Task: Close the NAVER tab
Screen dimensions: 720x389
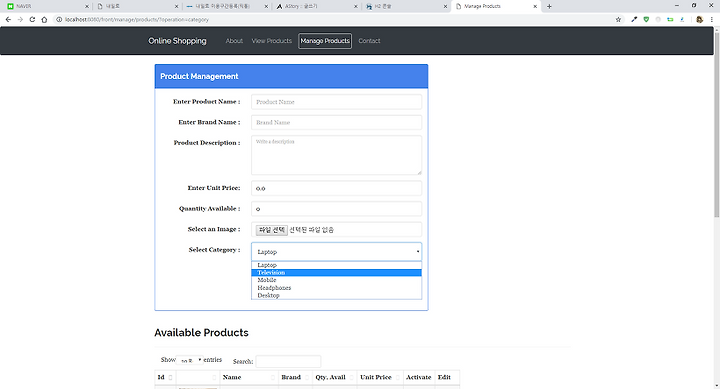Action: [87, 6]
